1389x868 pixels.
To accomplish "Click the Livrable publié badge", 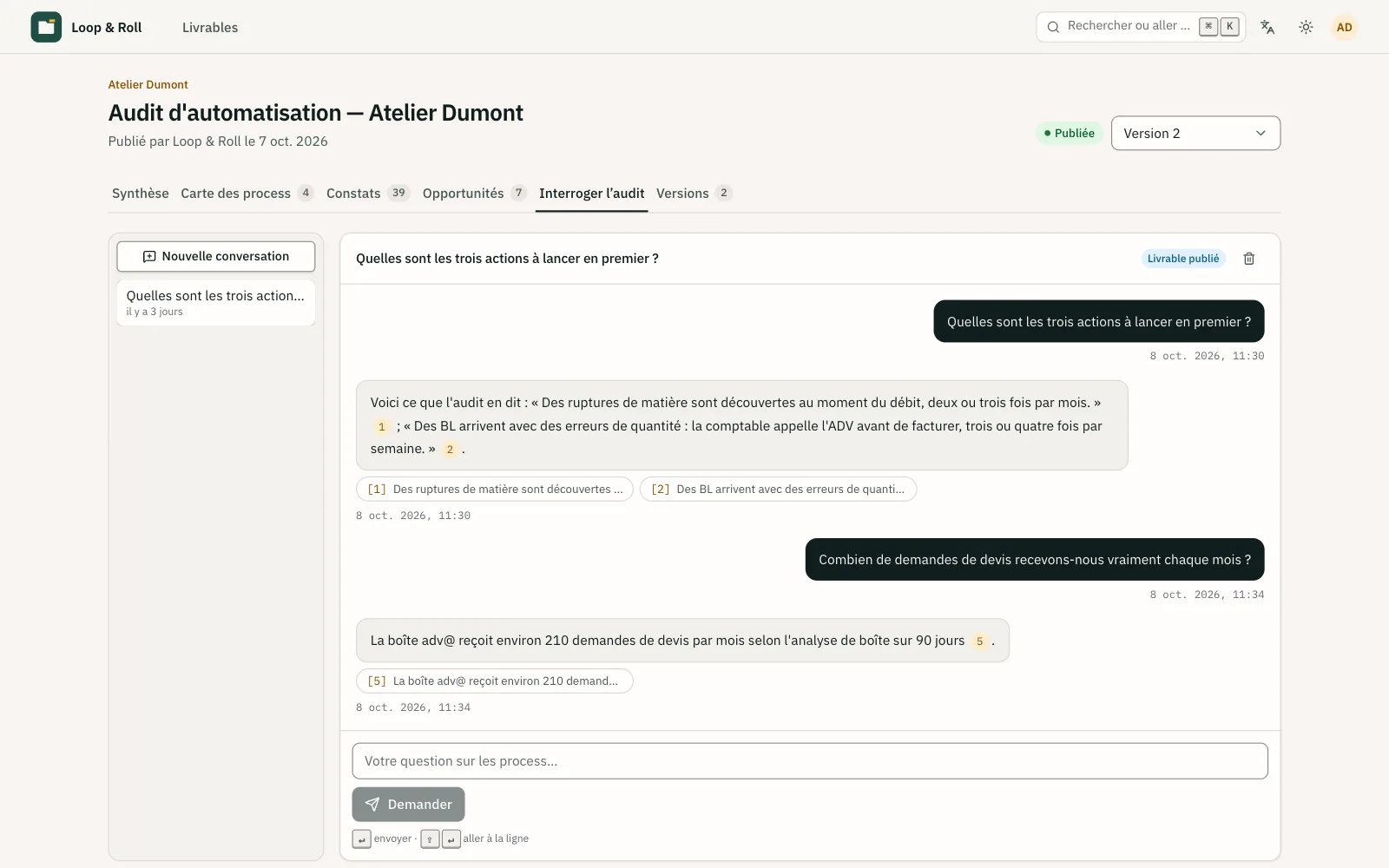I will tap(1183, 259).
